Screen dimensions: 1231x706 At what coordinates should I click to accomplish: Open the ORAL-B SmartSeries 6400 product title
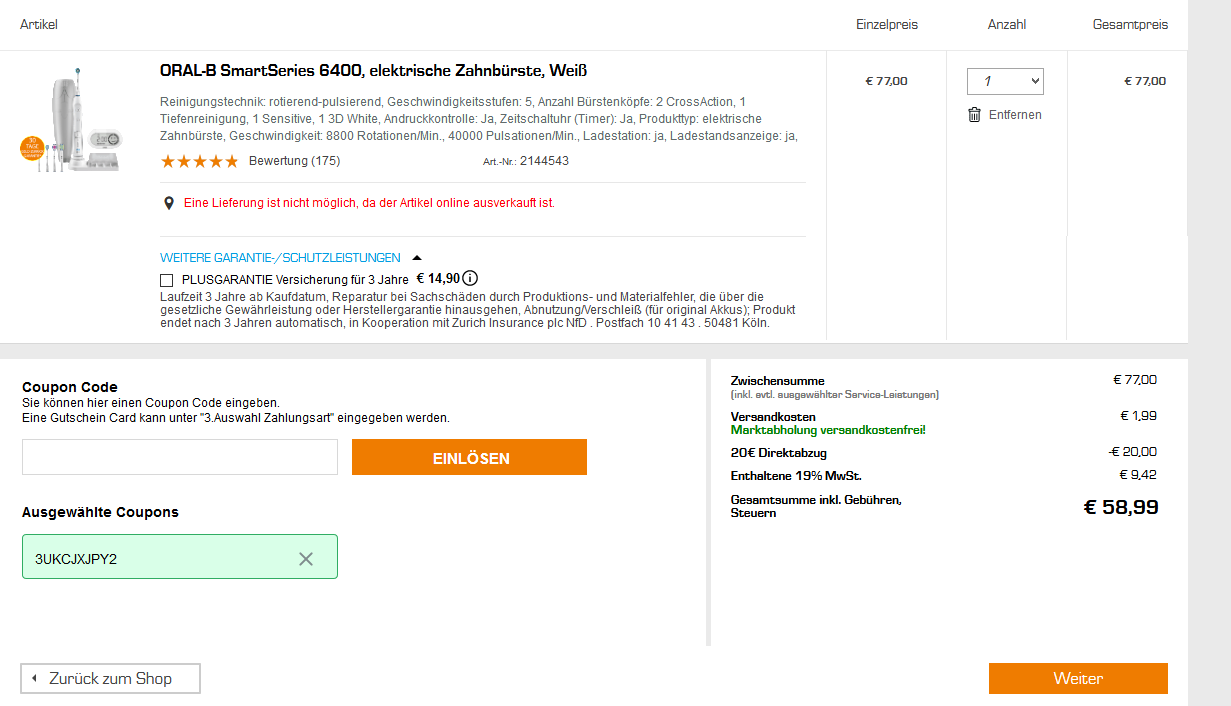[373, 71]
